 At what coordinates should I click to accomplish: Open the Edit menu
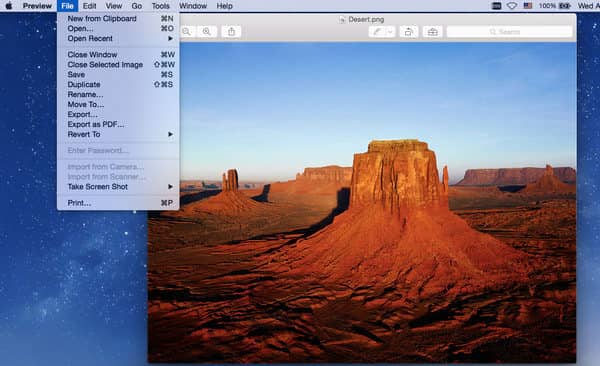pyautogui.click(x=90, y=6)
